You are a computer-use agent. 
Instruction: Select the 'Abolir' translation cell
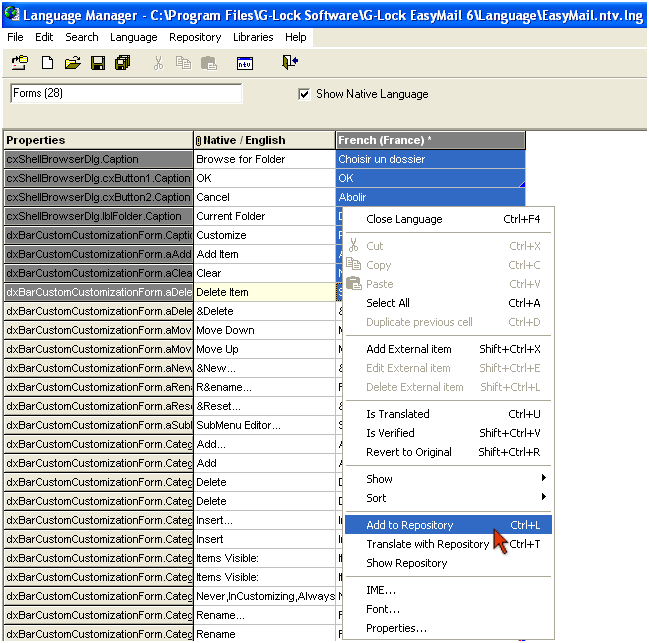[430, 197]
